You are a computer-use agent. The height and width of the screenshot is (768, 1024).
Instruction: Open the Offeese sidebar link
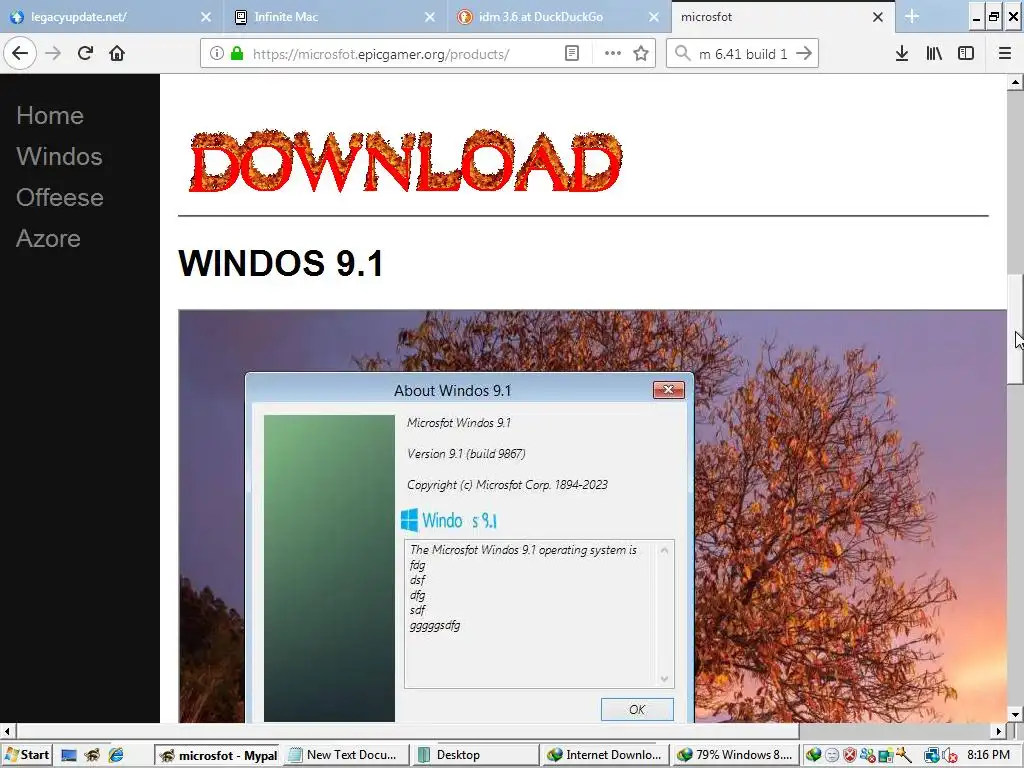click(59, 198)
